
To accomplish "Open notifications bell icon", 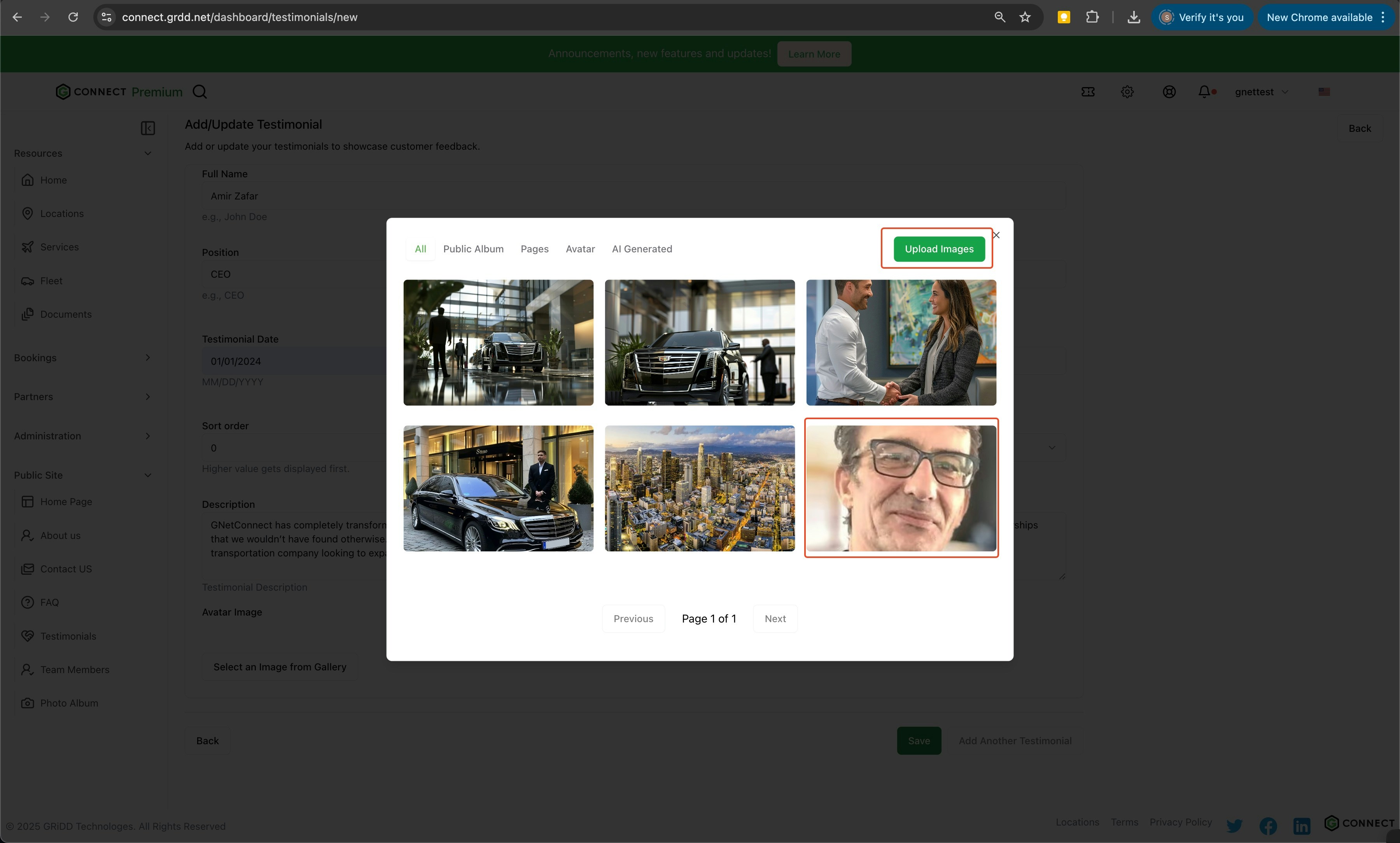I will point(1204,91).
